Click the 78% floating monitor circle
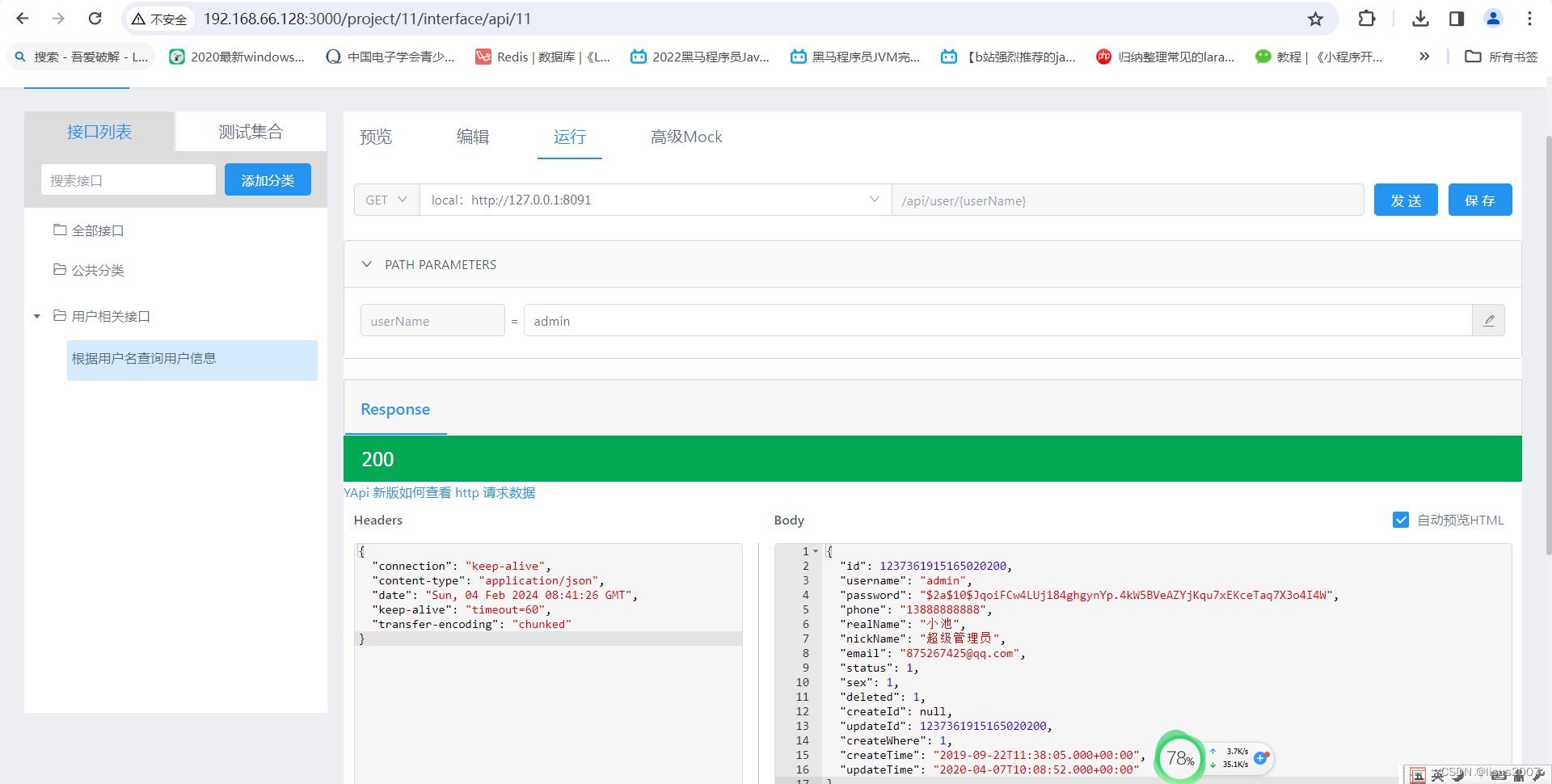This screenshot has height=784, width=1552. pyautogui.click(x=1180, y=757)
